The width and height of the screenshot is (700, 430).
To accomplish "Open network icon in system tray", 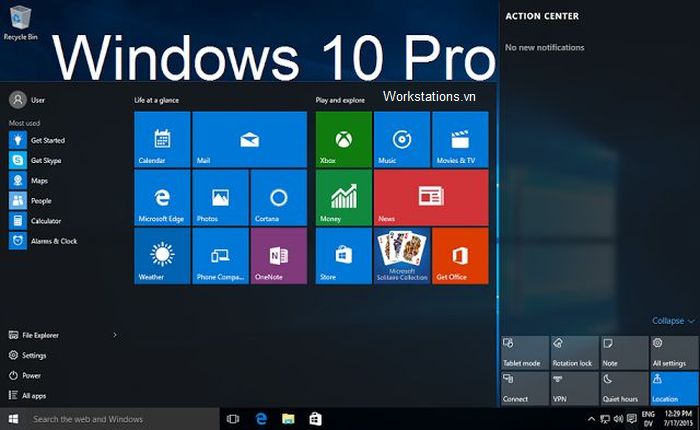I will click(x=605, y=419).
